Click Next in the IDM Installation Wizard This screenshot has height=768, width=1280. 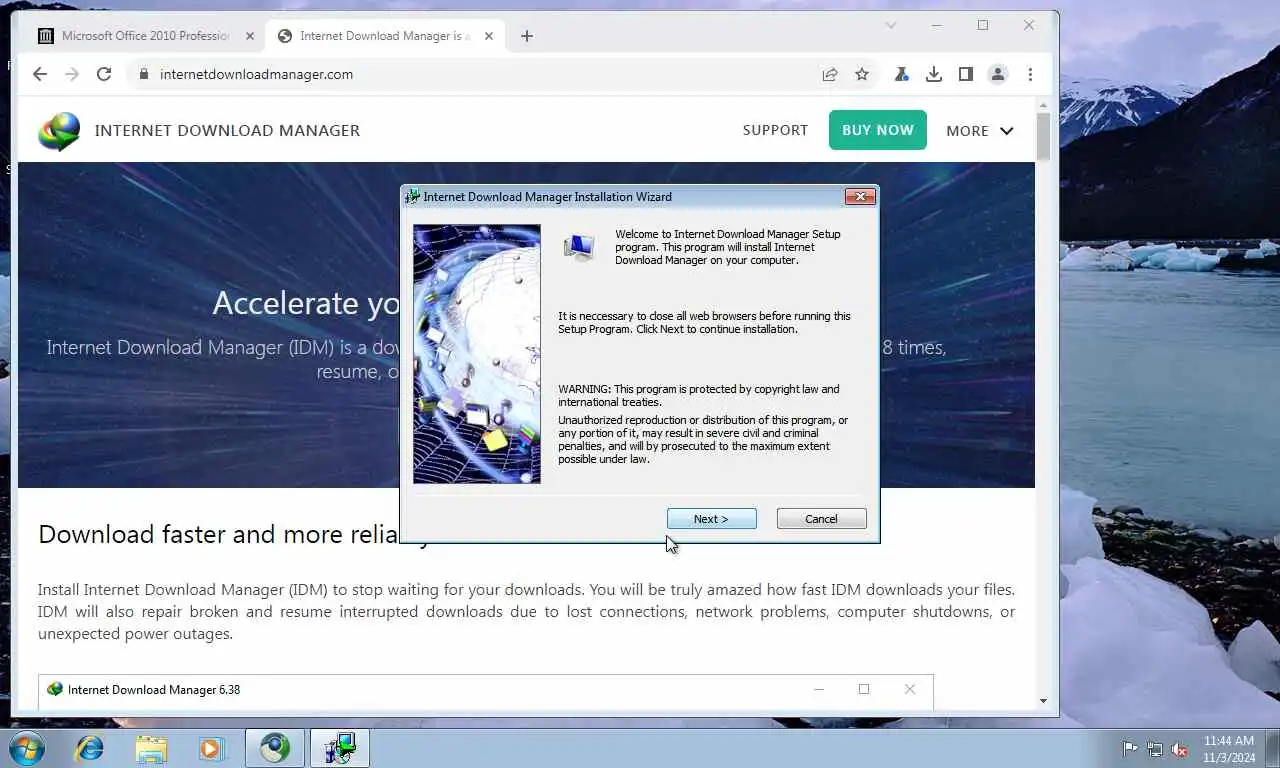click(711, 519)
